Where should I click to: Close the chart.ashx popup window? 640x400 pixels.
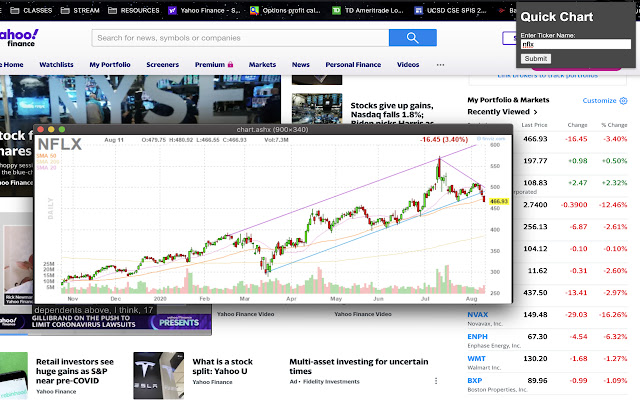40,129
